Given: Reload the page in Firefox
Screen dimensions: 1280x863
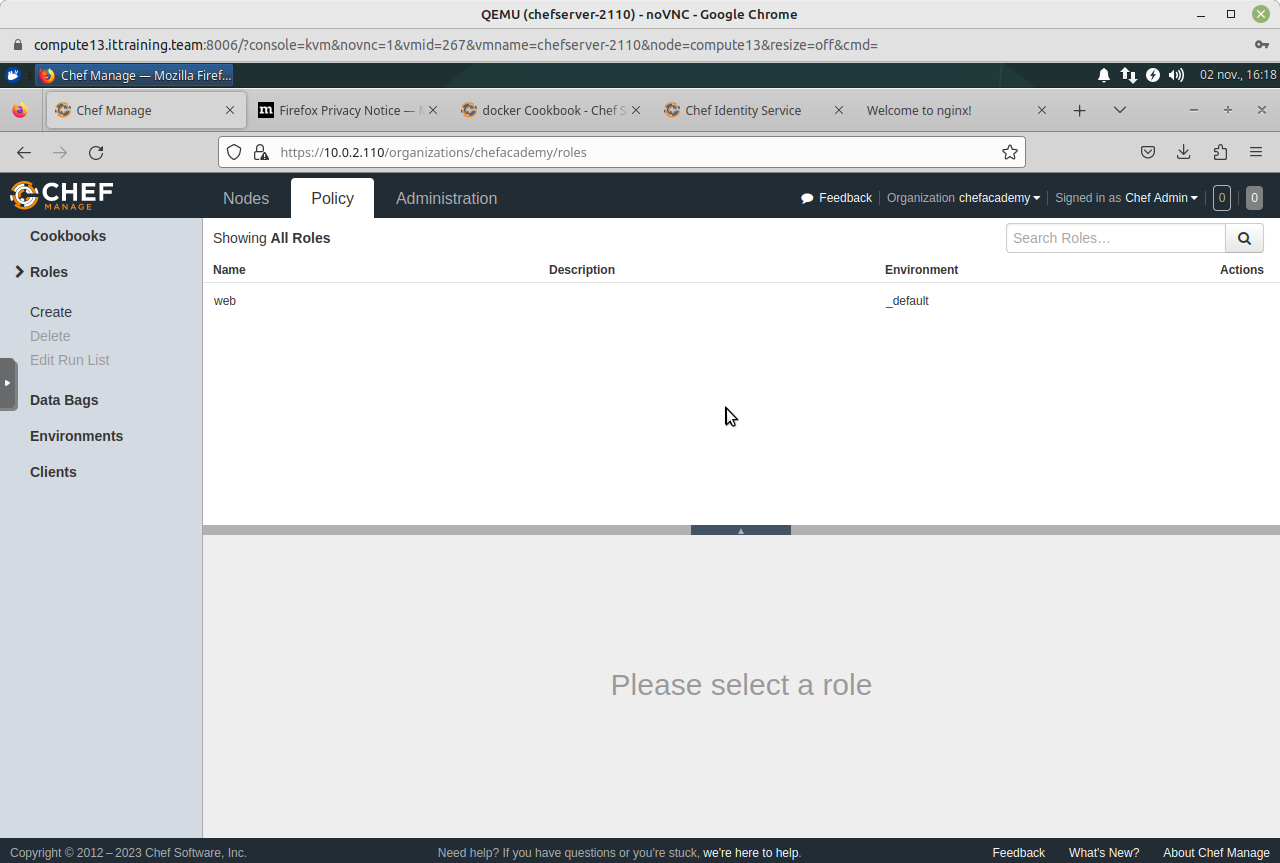Looking at the screenshot, I should pyautogui.click(x=96, y=152).
